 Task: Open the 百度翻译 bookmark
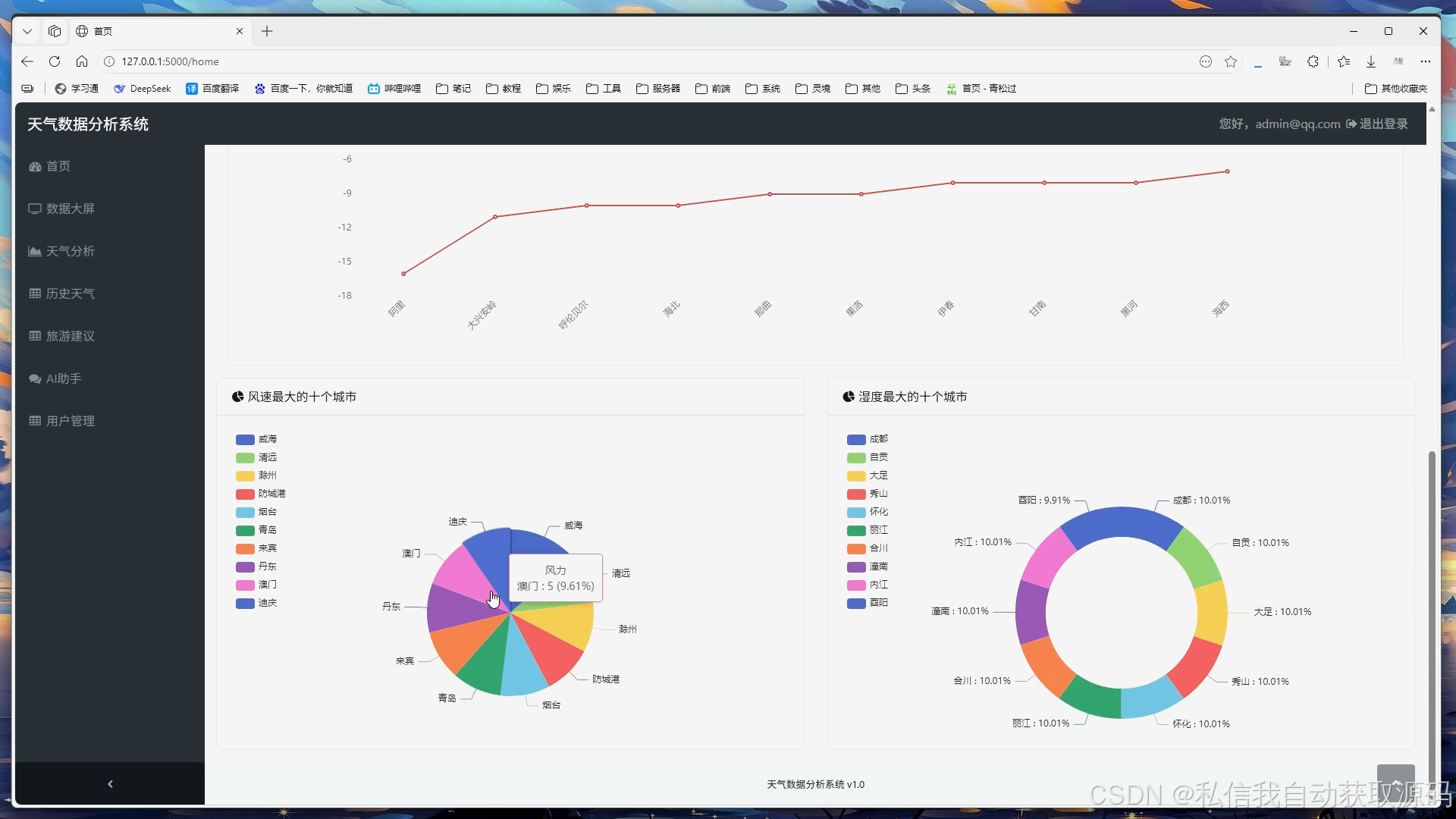[x=213, y=89]
